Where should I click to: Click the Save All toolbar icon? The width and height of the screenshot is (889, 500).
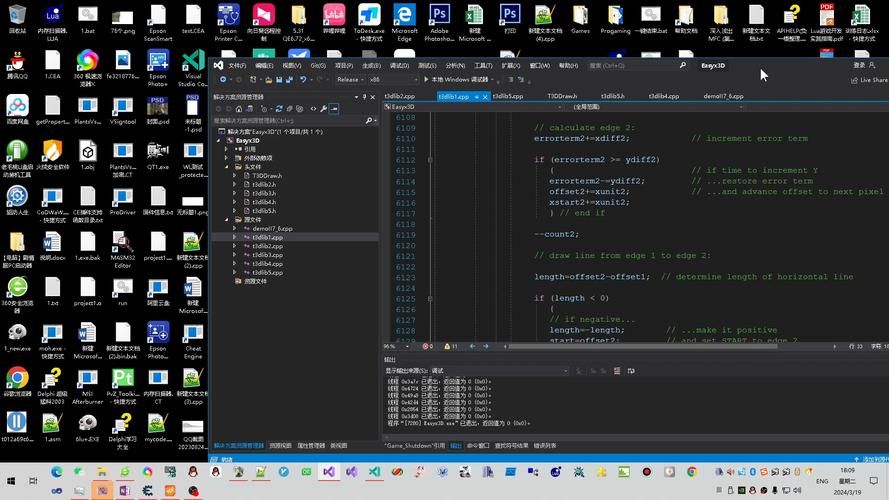pos(289,80)
